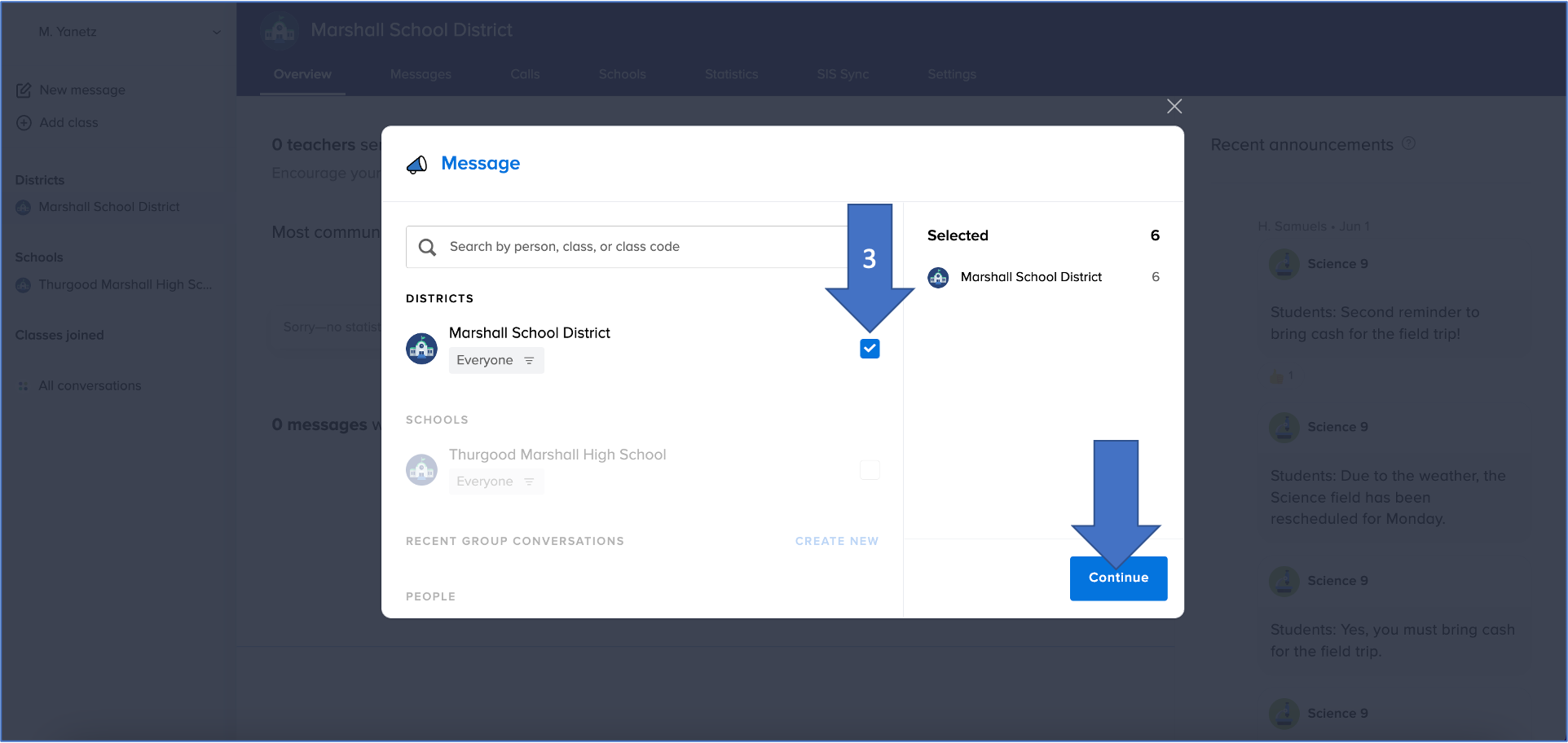The image size is (1568, 743).
Task: Click the help icon beside Recent announcements
Action: click(x=1408, y=144)
